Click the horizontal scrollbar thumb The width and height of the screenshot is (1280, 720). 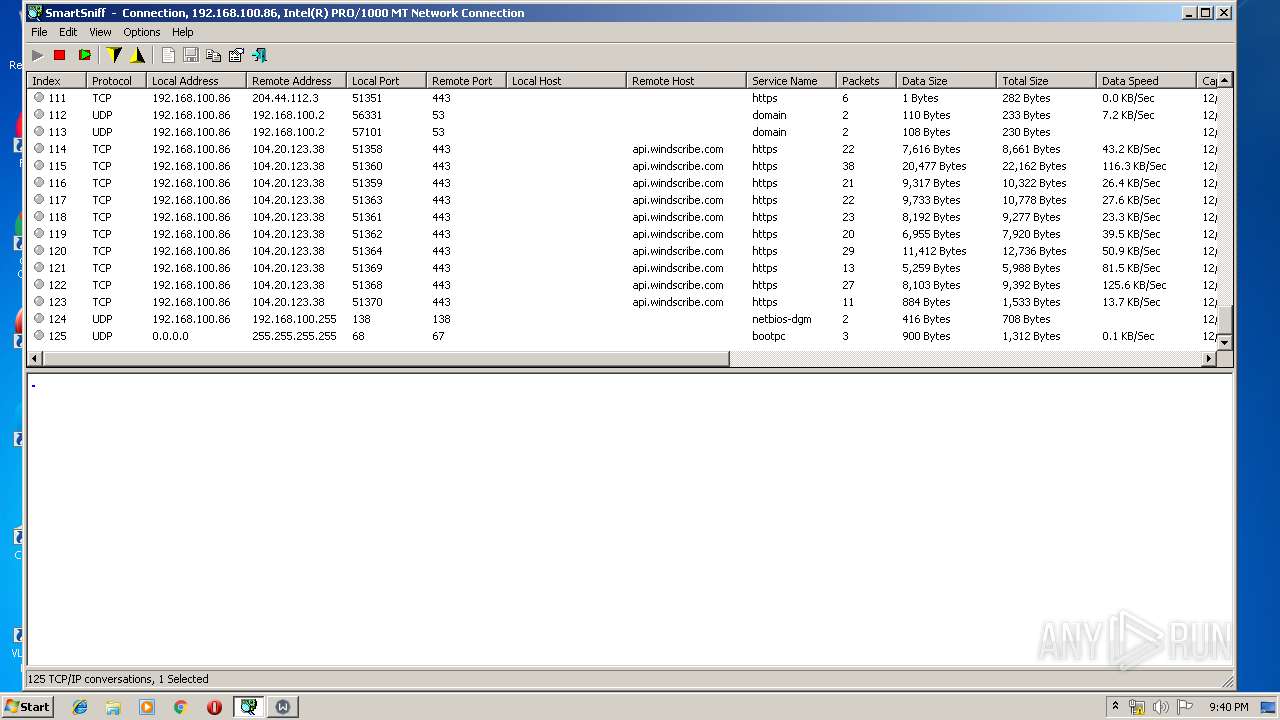[x=384, y=358]
